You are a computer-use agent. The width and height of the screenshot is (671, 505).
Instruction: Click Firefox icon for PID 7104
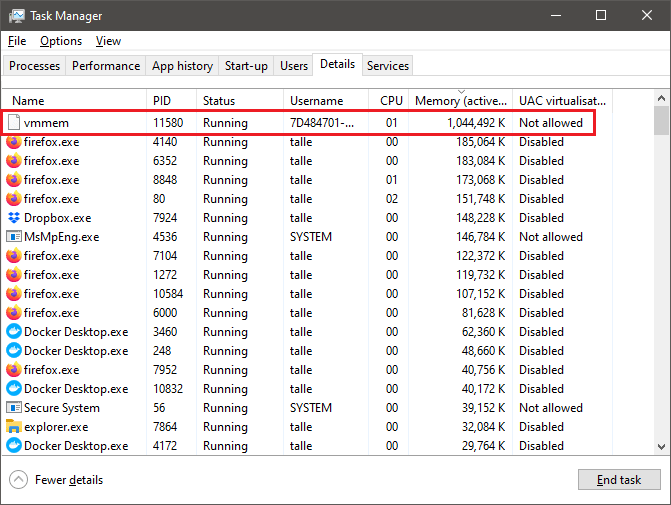click(14, 255)
